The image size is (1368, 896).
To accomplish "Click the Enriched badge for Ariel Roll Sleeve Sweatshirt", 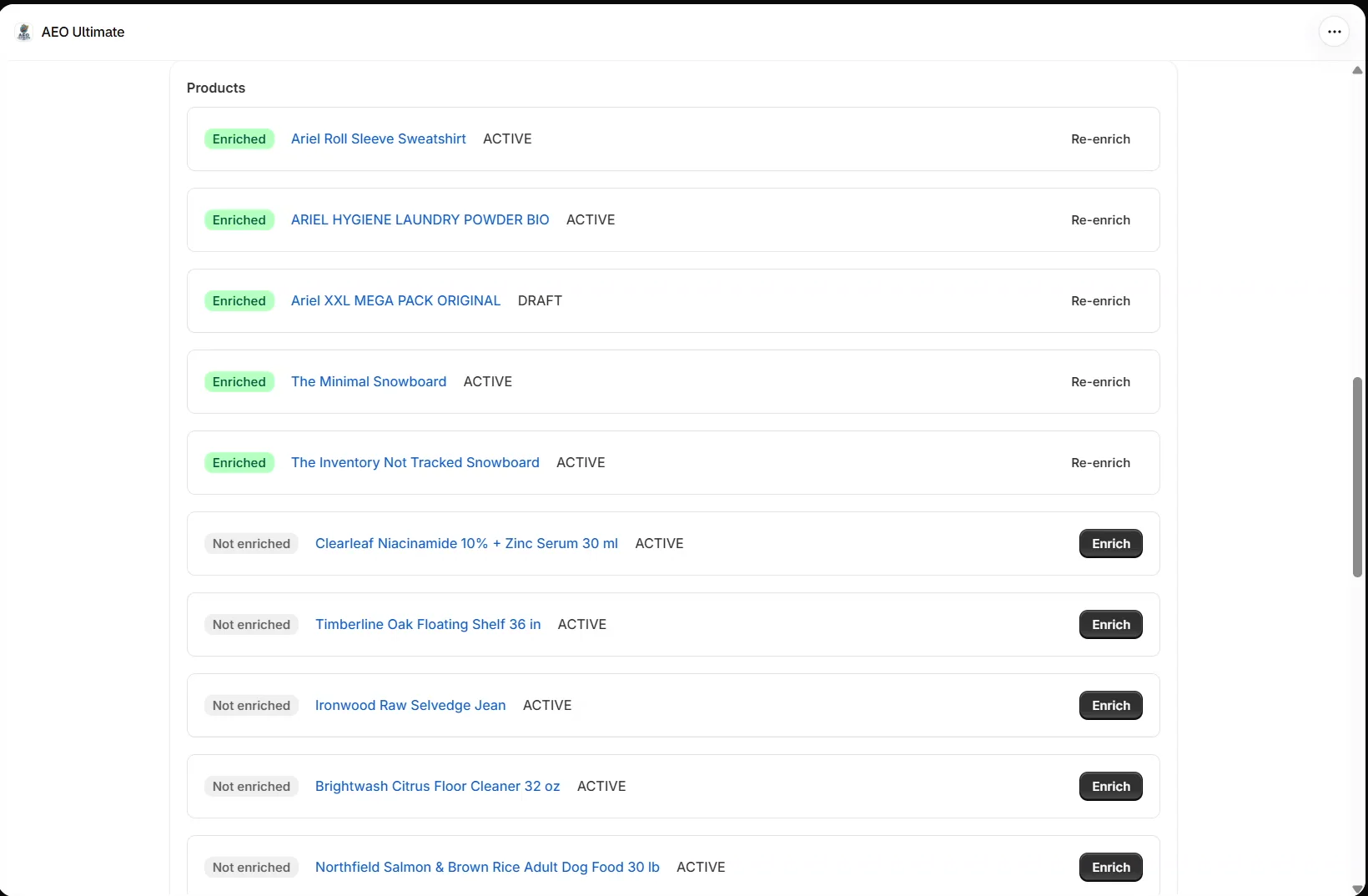I will coord(239,139).
